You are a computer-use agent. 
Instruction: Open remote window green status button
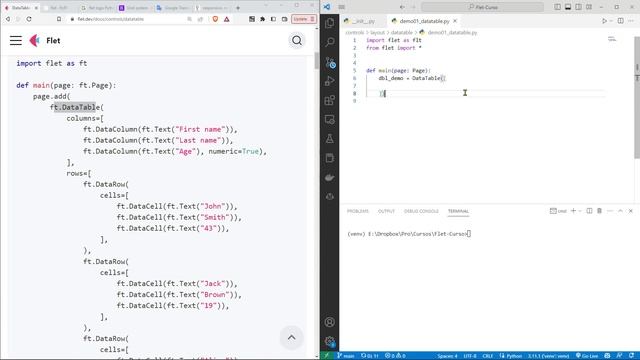(x=327, y=356)
